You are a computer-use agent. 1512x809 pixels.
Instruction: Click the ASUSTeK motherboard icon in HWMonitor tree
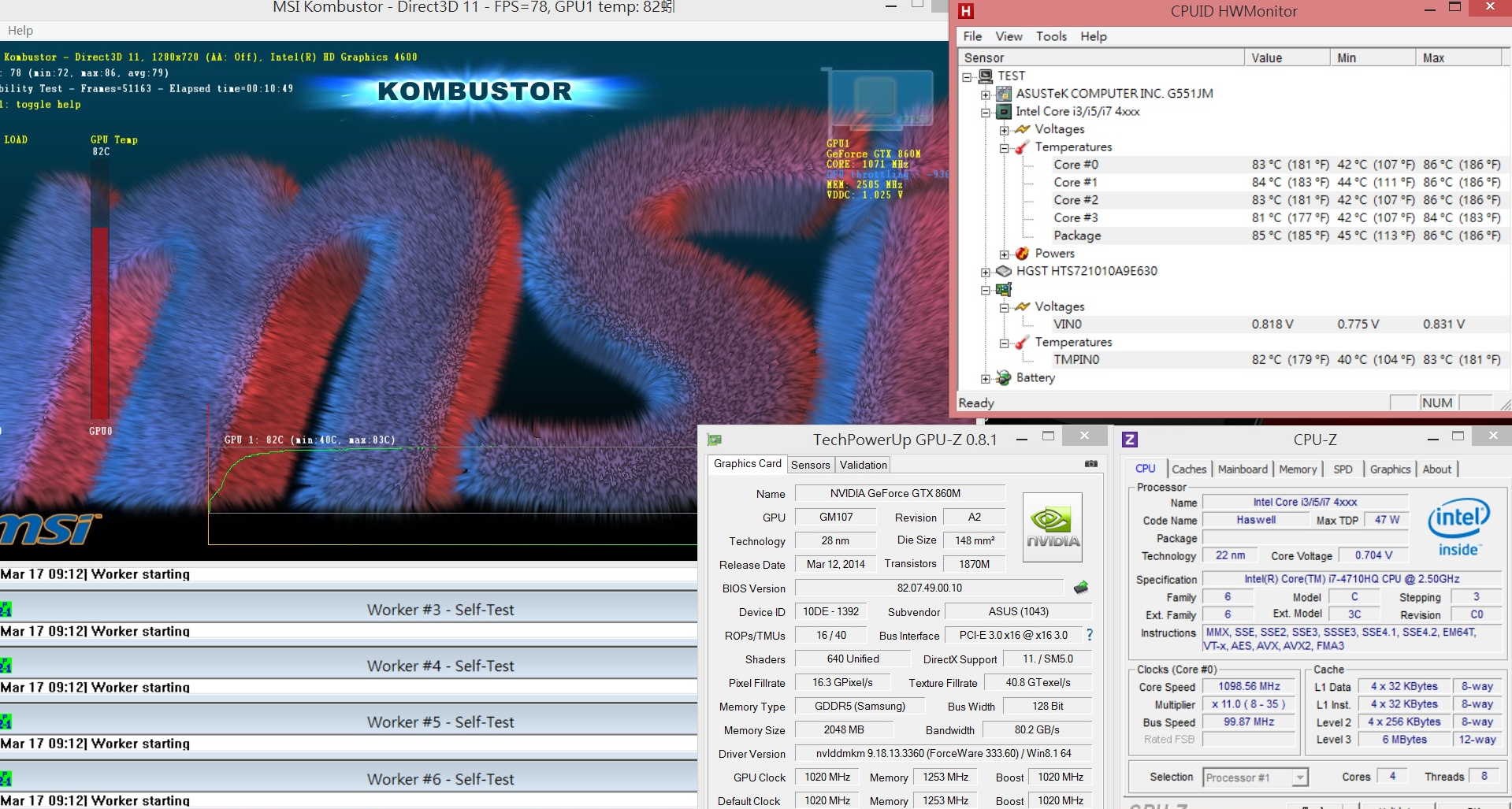point(1004,94)
